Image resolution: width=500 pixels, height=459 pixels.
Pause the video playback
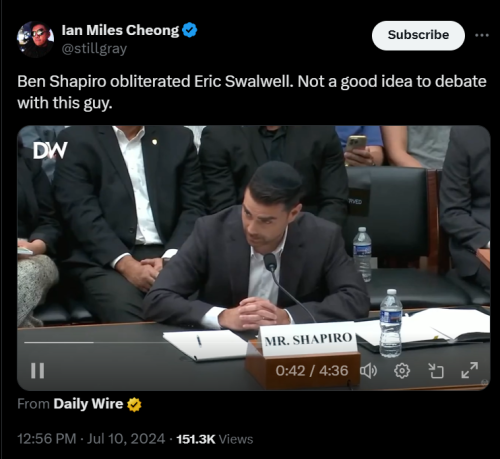point(37,370)
